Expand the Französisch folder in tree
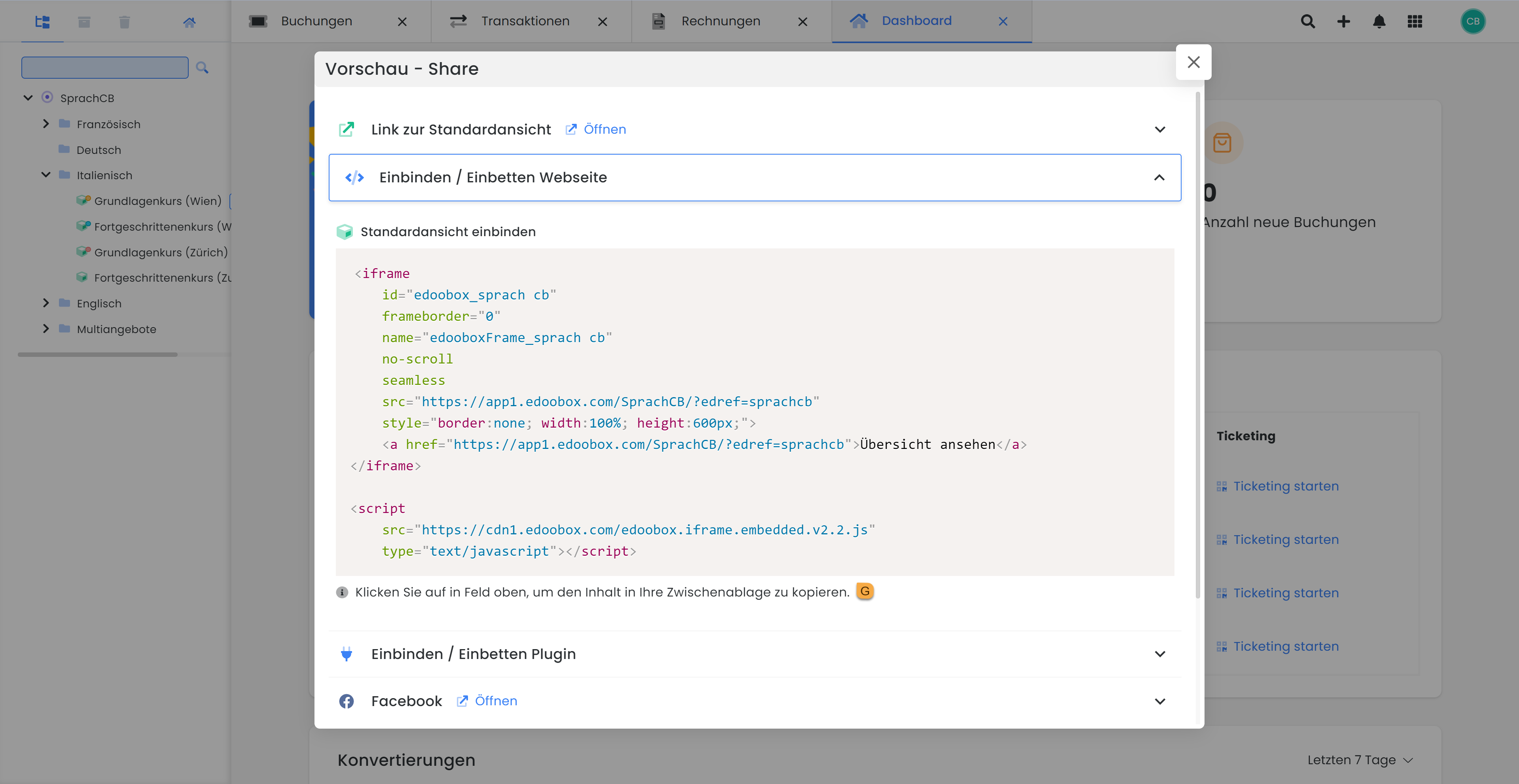 pyautogui.click(x=46, y=124)
